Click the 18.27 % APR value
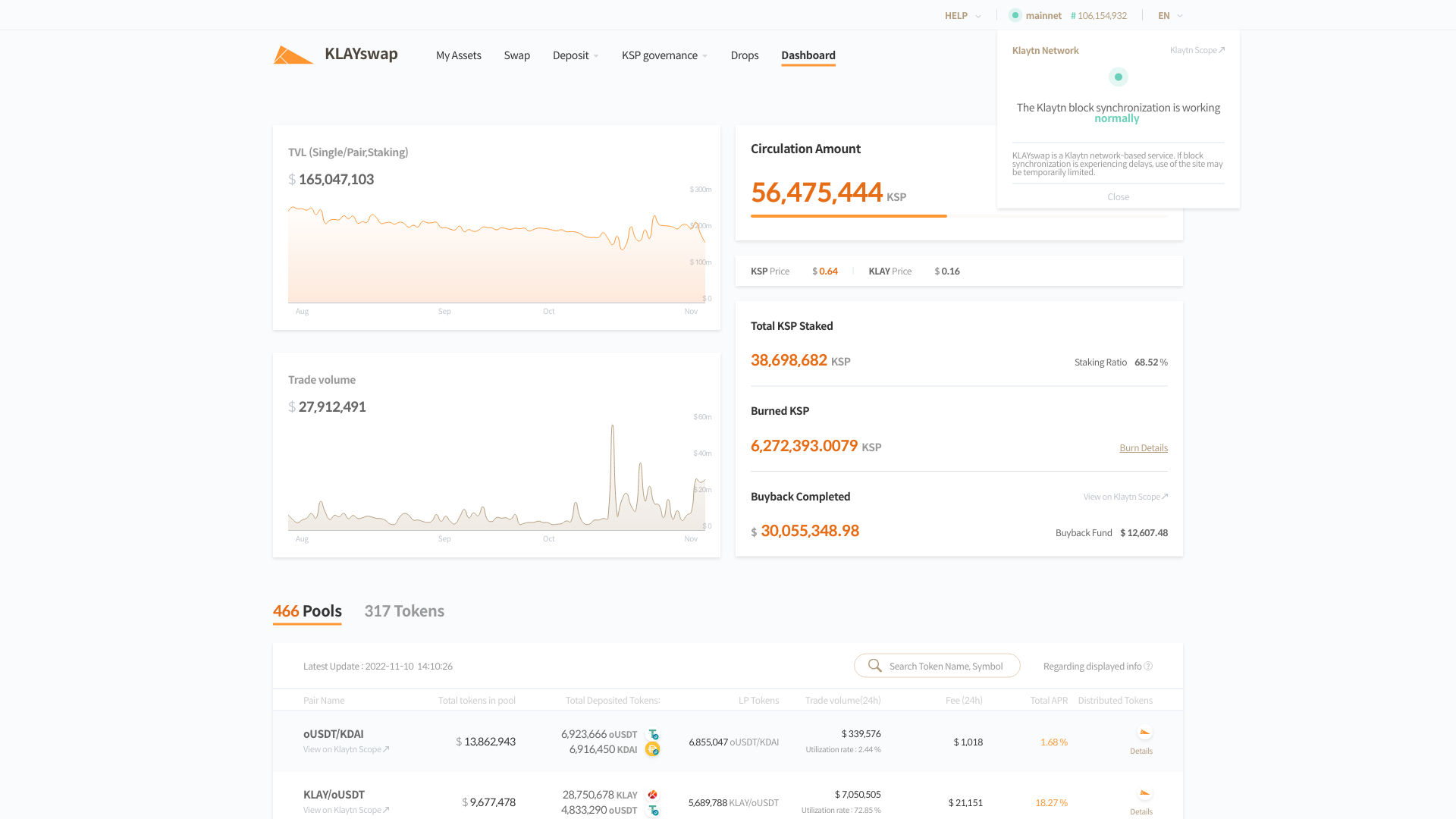 (x=1051, y=803)
